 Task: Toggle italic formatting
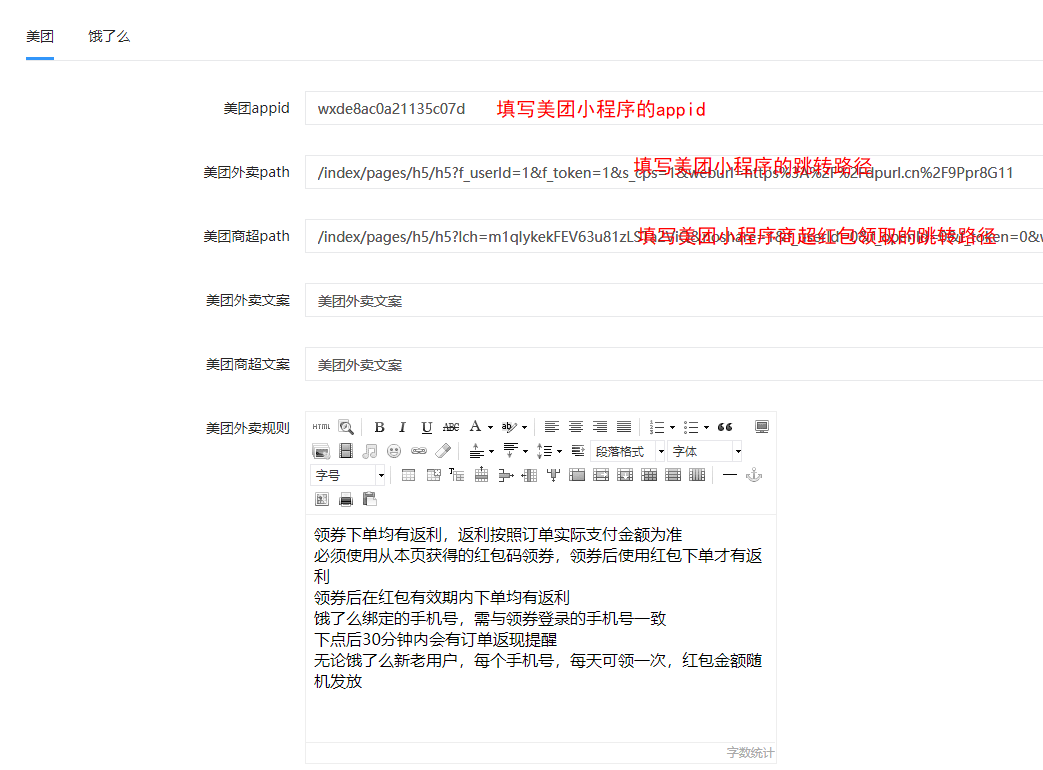[x=402, y=427]
